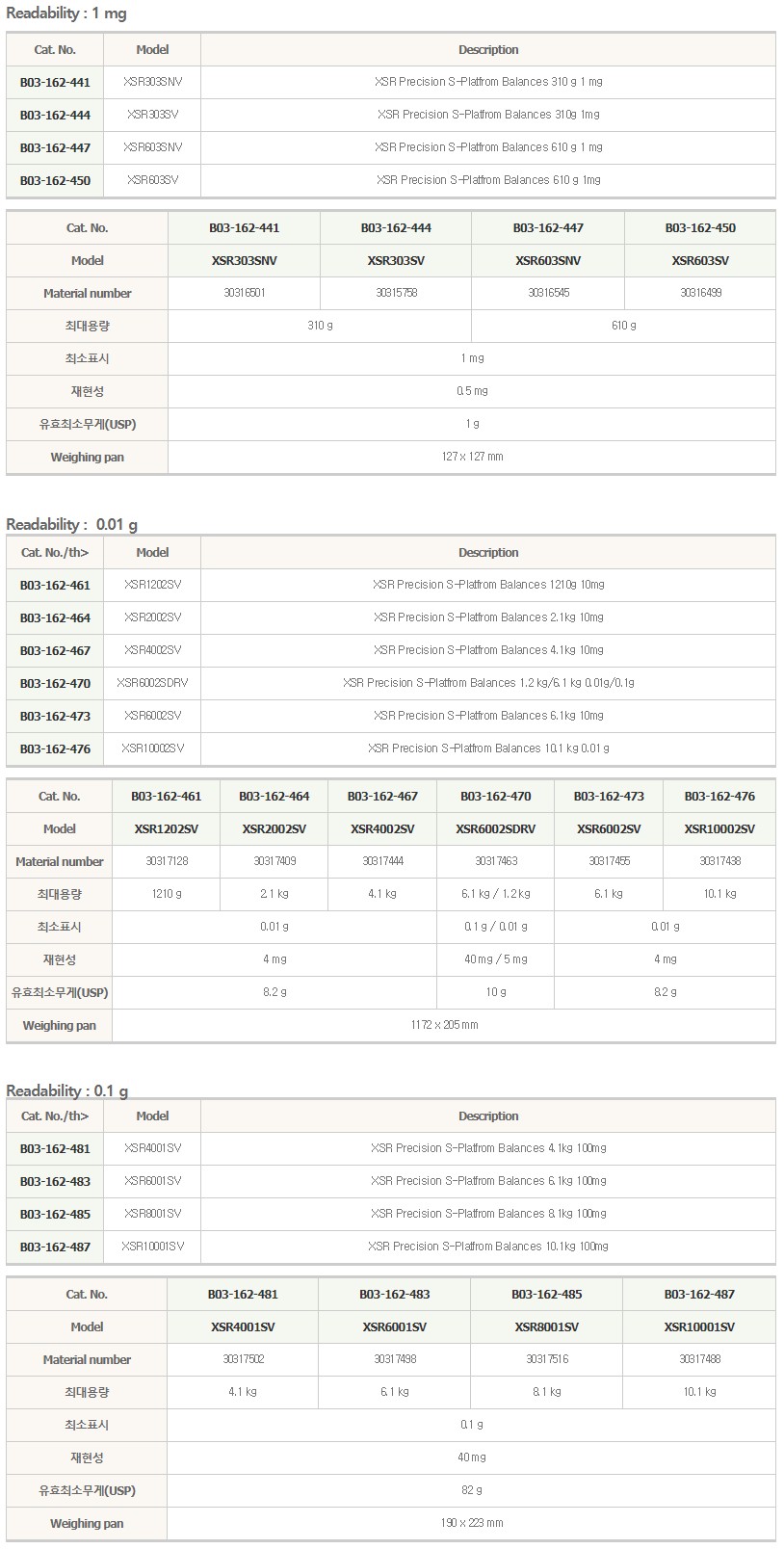Select material number 30317444
Image resolution: width=784 pixels, height=1549 pixels.
pos(382,861)
